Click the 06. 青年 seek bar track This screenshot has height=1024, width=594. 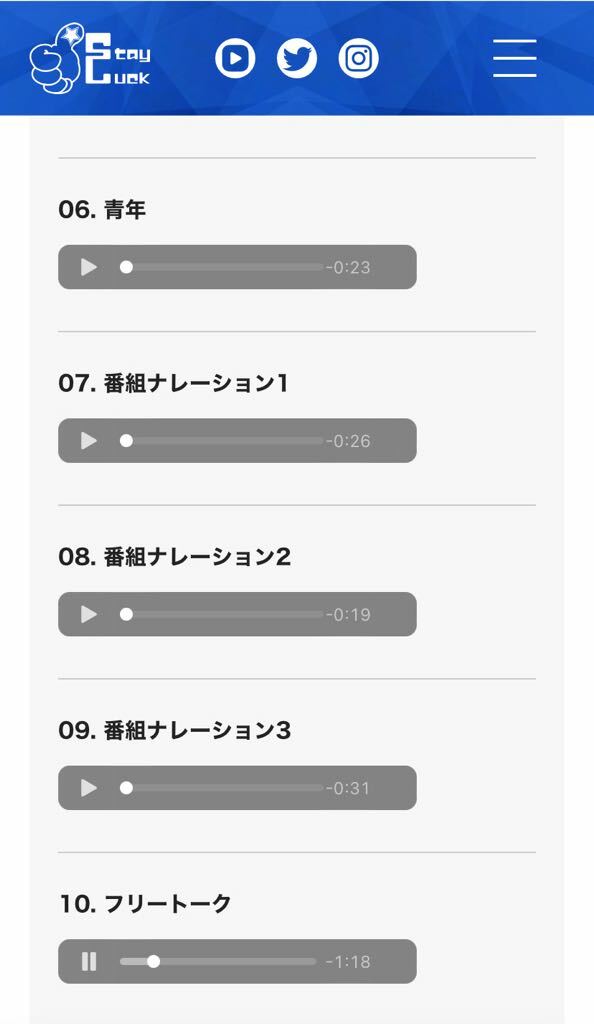click(221, 267)
